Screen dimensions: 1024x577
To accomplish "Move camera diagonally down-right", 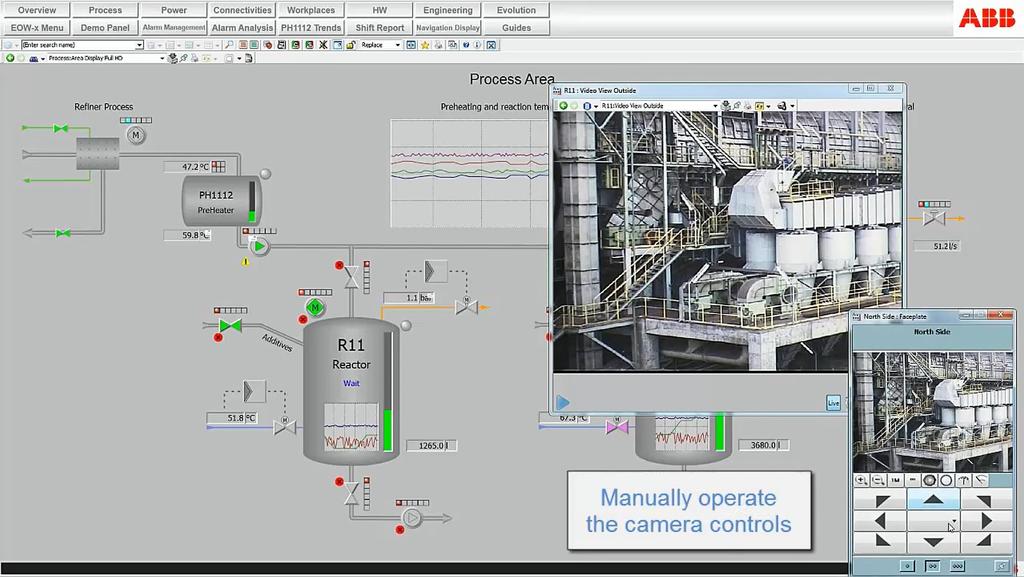I will click(x=986, y=541).
